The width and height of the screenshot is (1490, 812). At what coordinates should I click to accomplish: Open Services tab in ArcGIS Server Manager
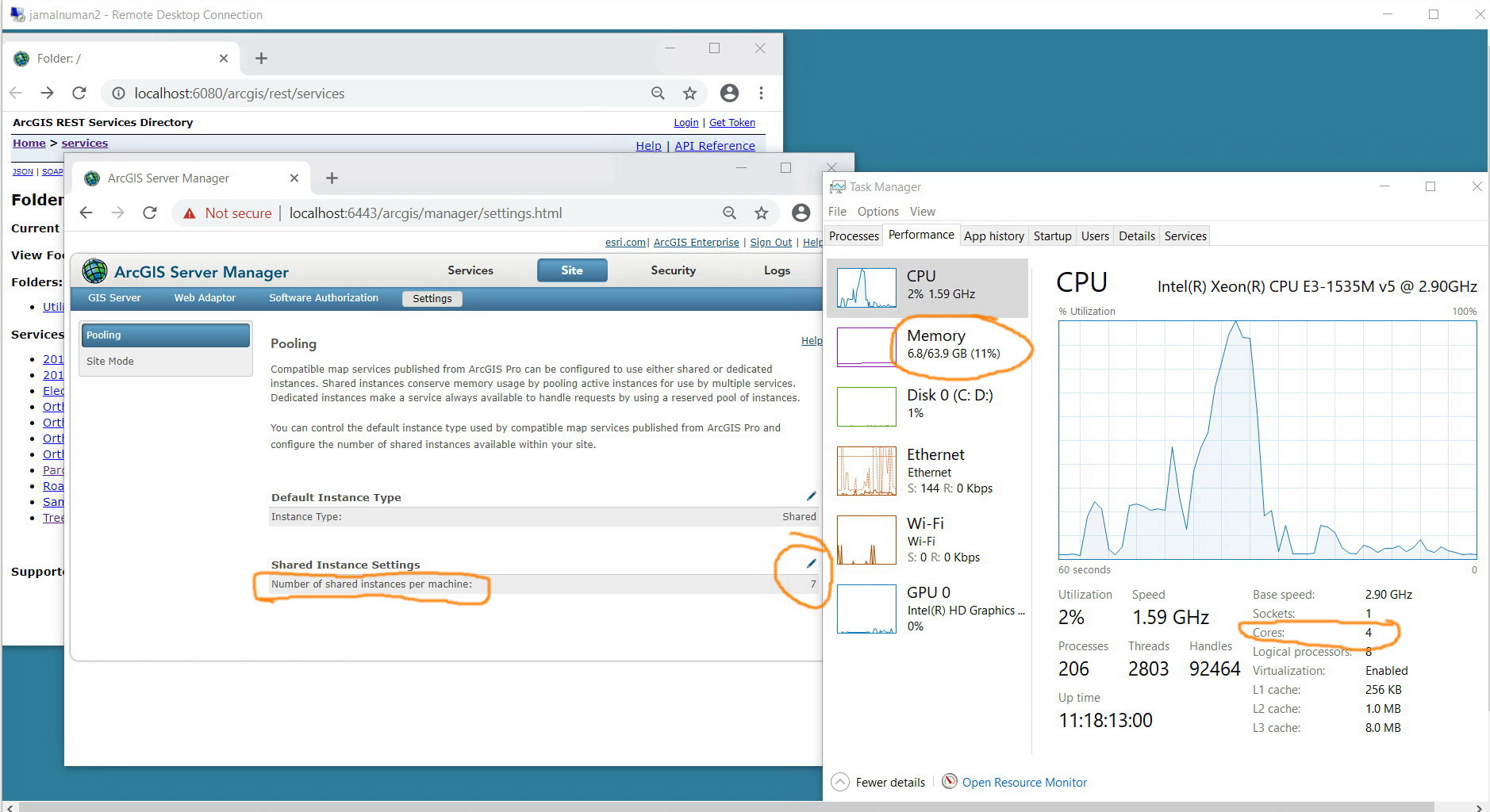pos(470,270)
